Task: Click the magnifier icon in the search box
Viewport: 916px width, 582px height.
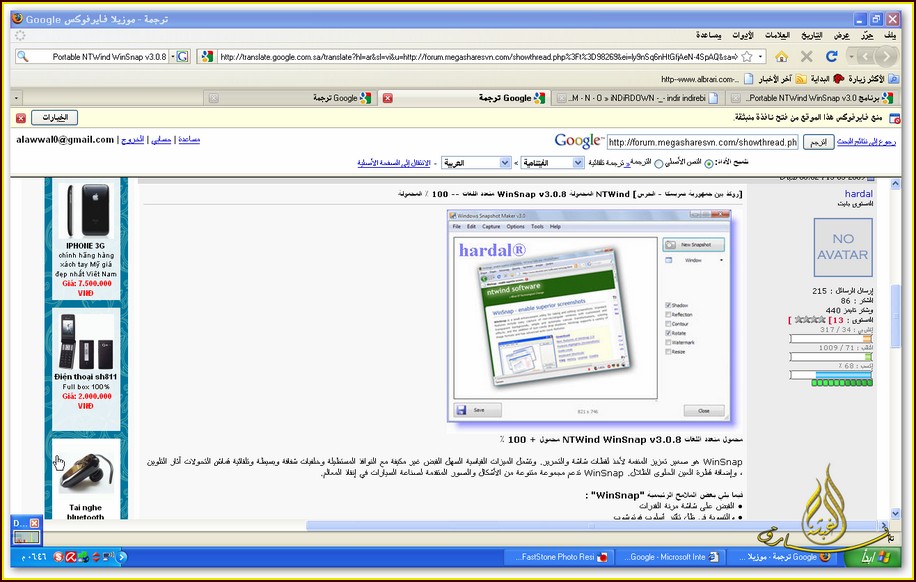Action: click(22, 57)
